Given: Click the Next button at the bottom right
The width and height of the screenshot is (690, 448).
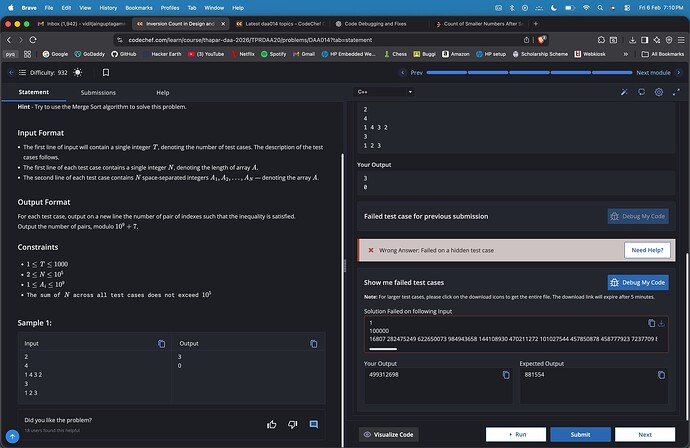Looking at the screenshot, I should pyautogui.click(x=645, y=434).
